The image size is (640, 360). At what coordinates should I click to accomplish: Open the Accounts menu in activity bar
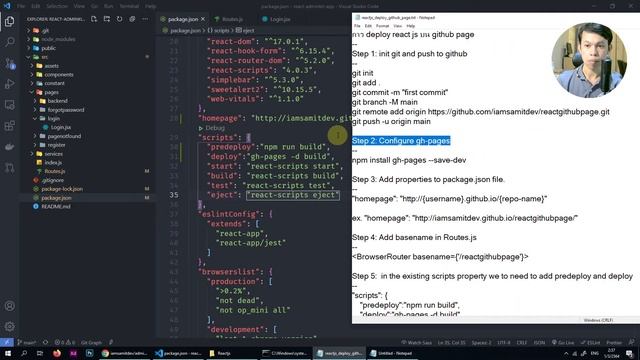pyautogui.click(x=9, y=306)
